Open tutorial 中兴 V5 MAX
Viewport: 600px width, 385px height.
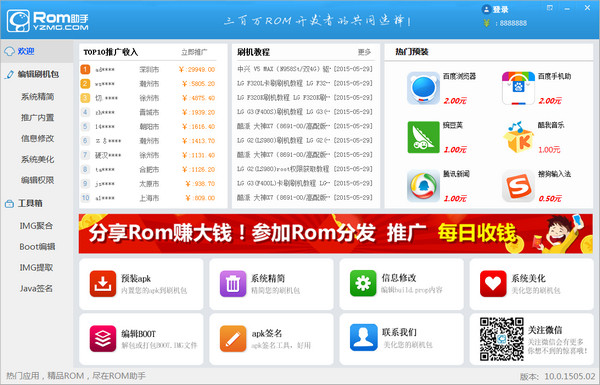(305, 69)
